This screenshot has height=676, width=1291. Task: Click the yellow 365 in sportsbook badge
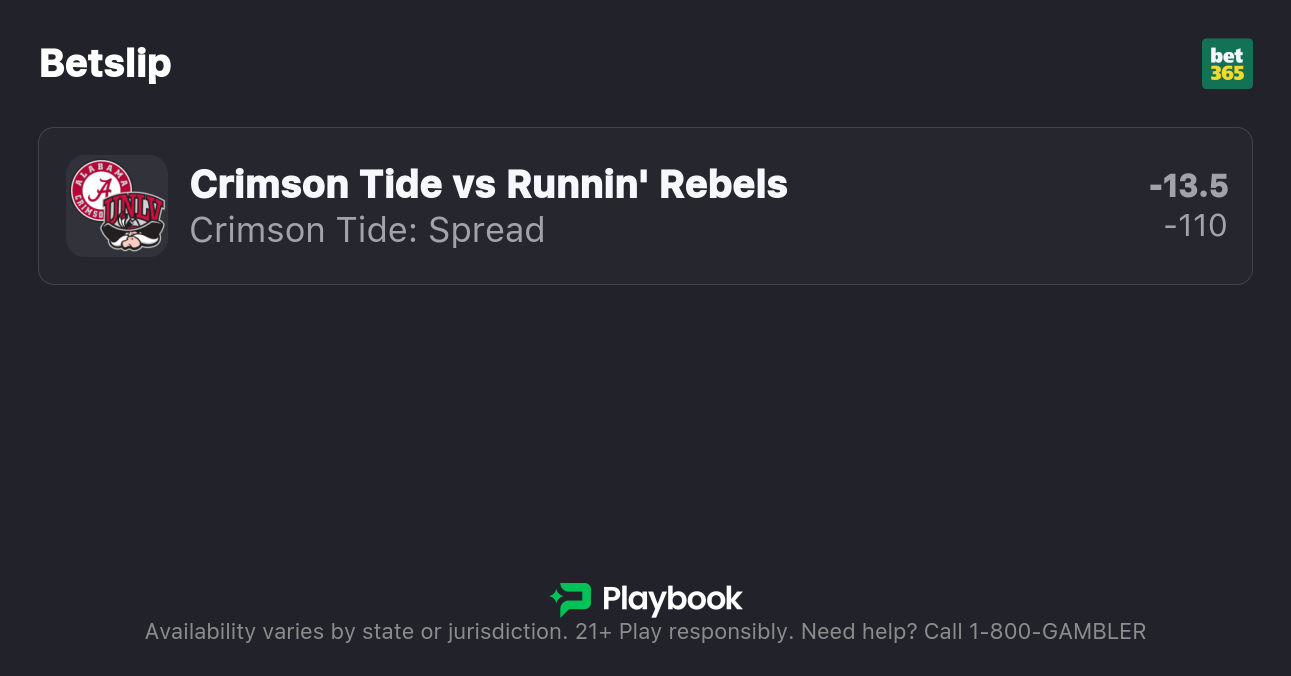point(1227,73)
